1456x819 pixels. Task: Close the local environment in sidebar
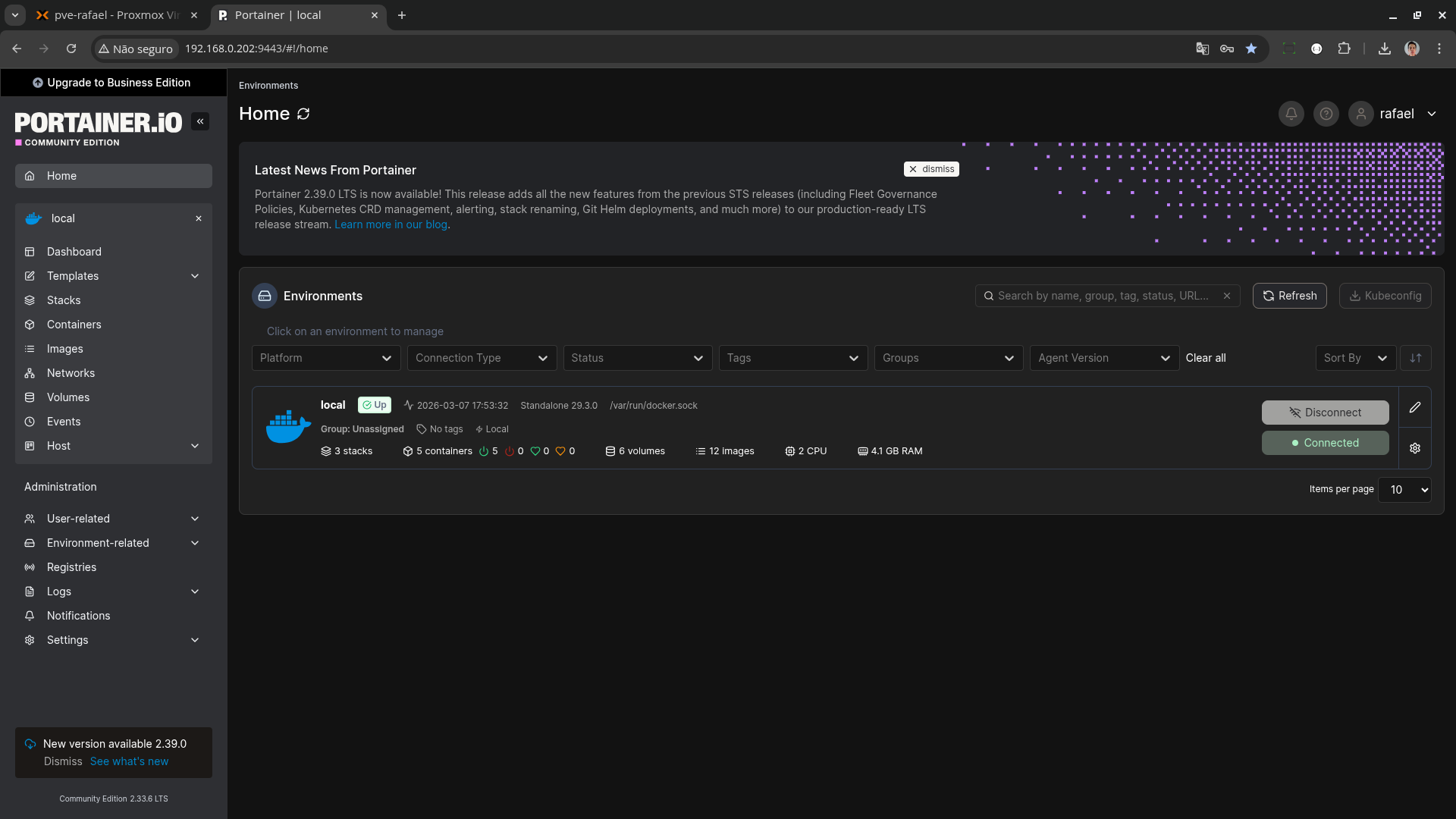coord(199,218)
